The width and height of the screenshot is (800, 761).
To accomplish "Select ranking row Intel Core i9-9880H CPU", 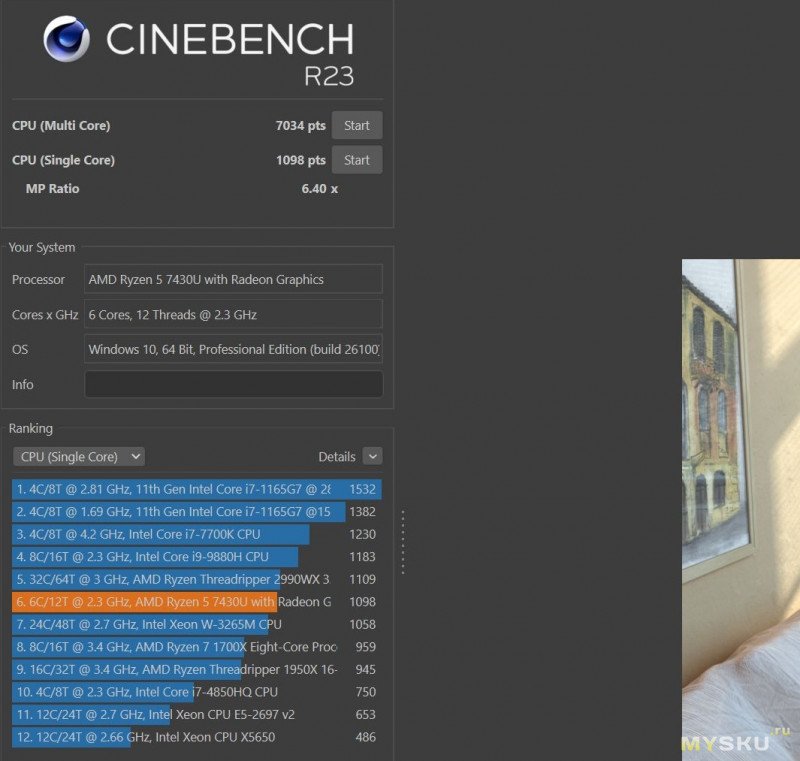I will (x=197, y=556).
